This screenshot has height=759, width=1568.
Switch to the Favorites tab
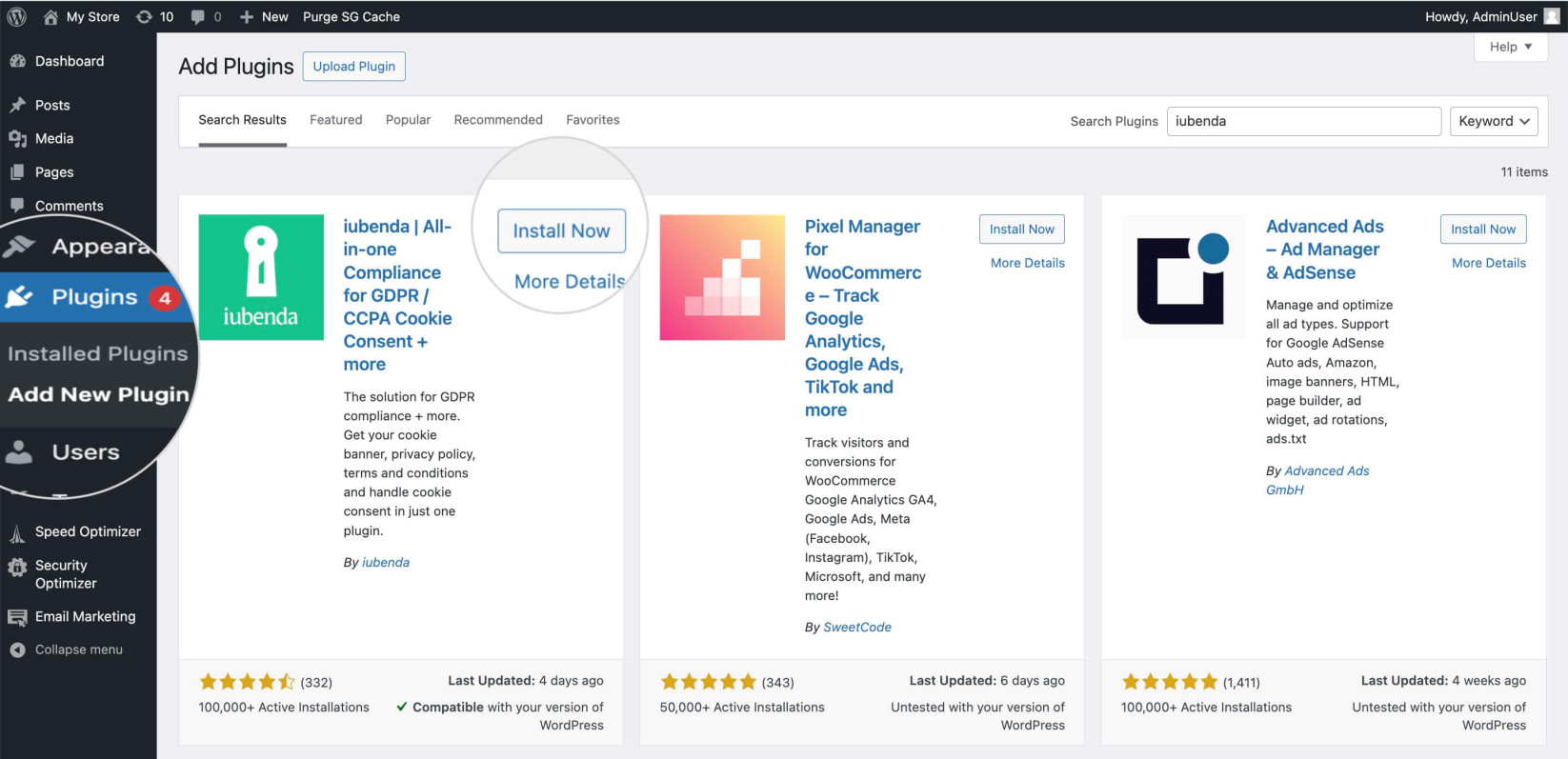click(593, 120)
